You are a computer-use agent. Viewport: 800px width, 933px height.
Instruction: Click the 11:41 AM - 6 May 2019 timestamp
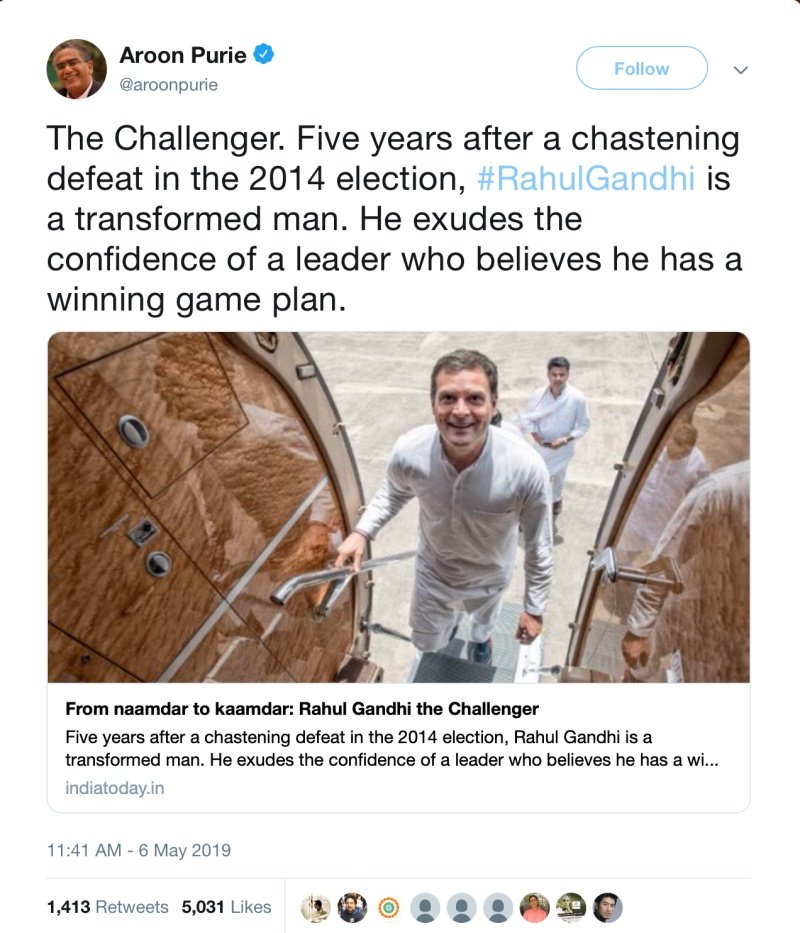click(x=139, y=851)
